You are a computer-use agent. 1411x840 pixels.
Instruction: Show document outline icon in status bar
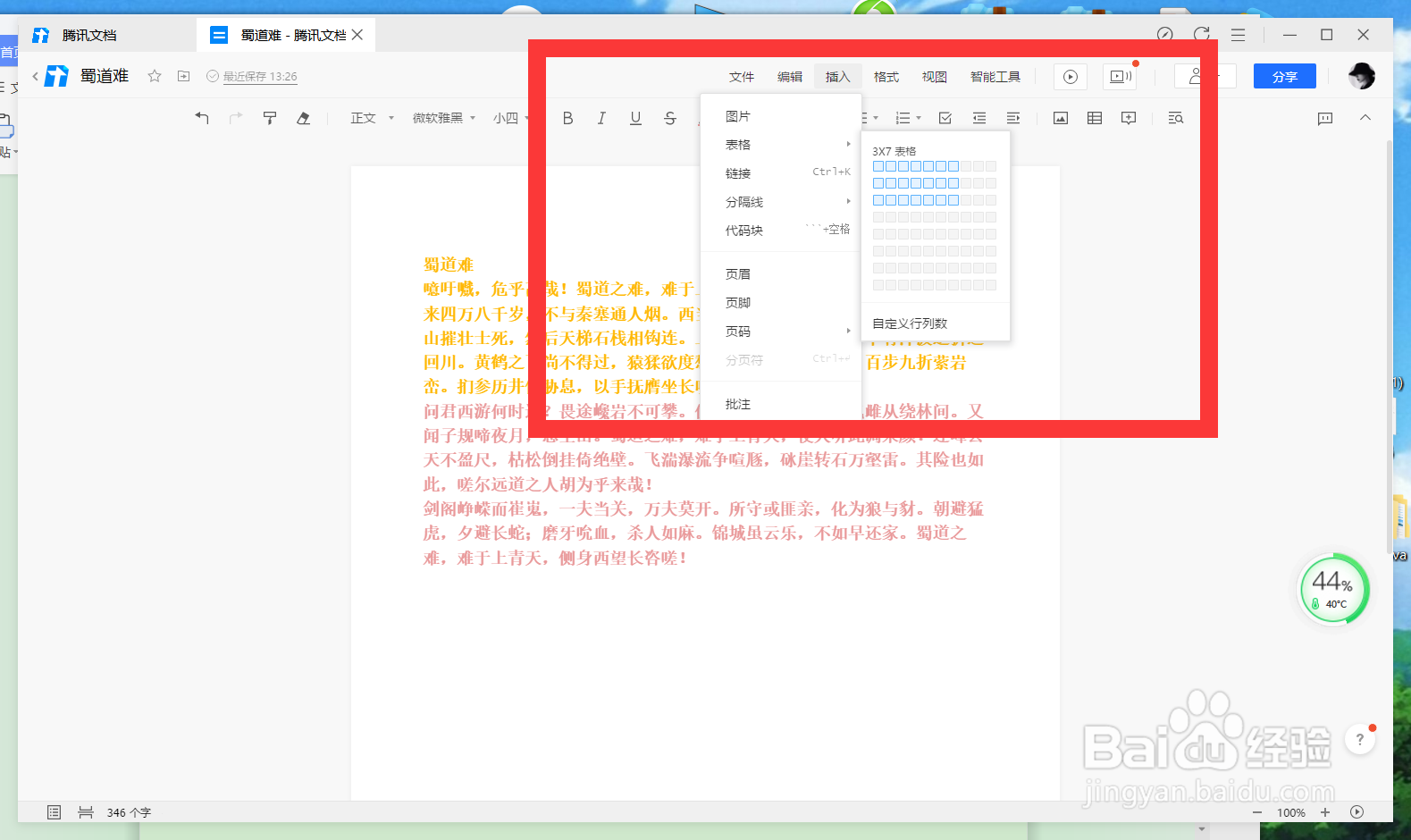point(54,812)
